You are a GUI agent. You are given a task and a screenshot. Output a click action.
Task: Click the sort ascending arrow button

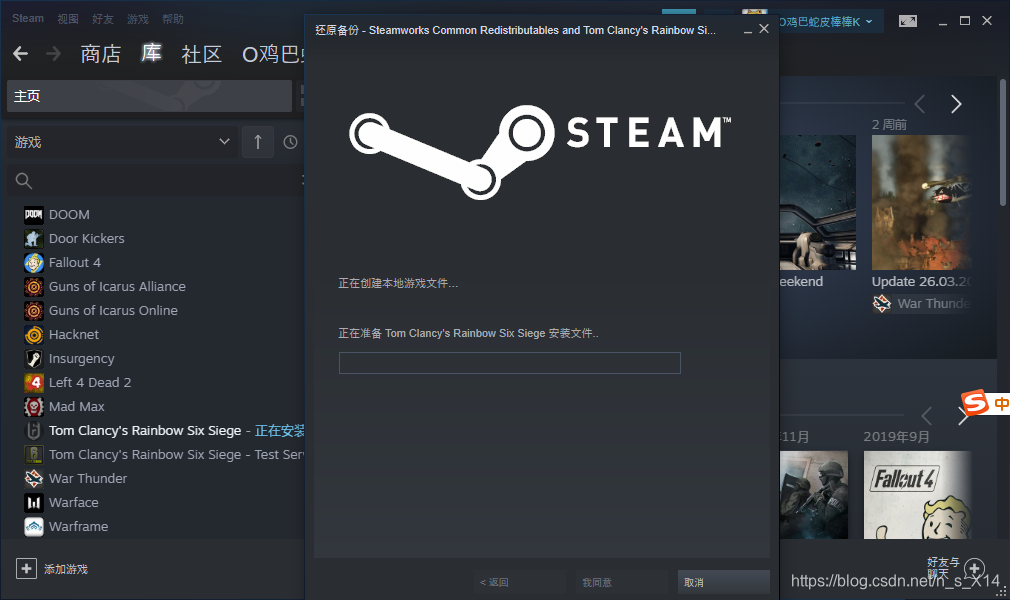(x=258, y=142)
